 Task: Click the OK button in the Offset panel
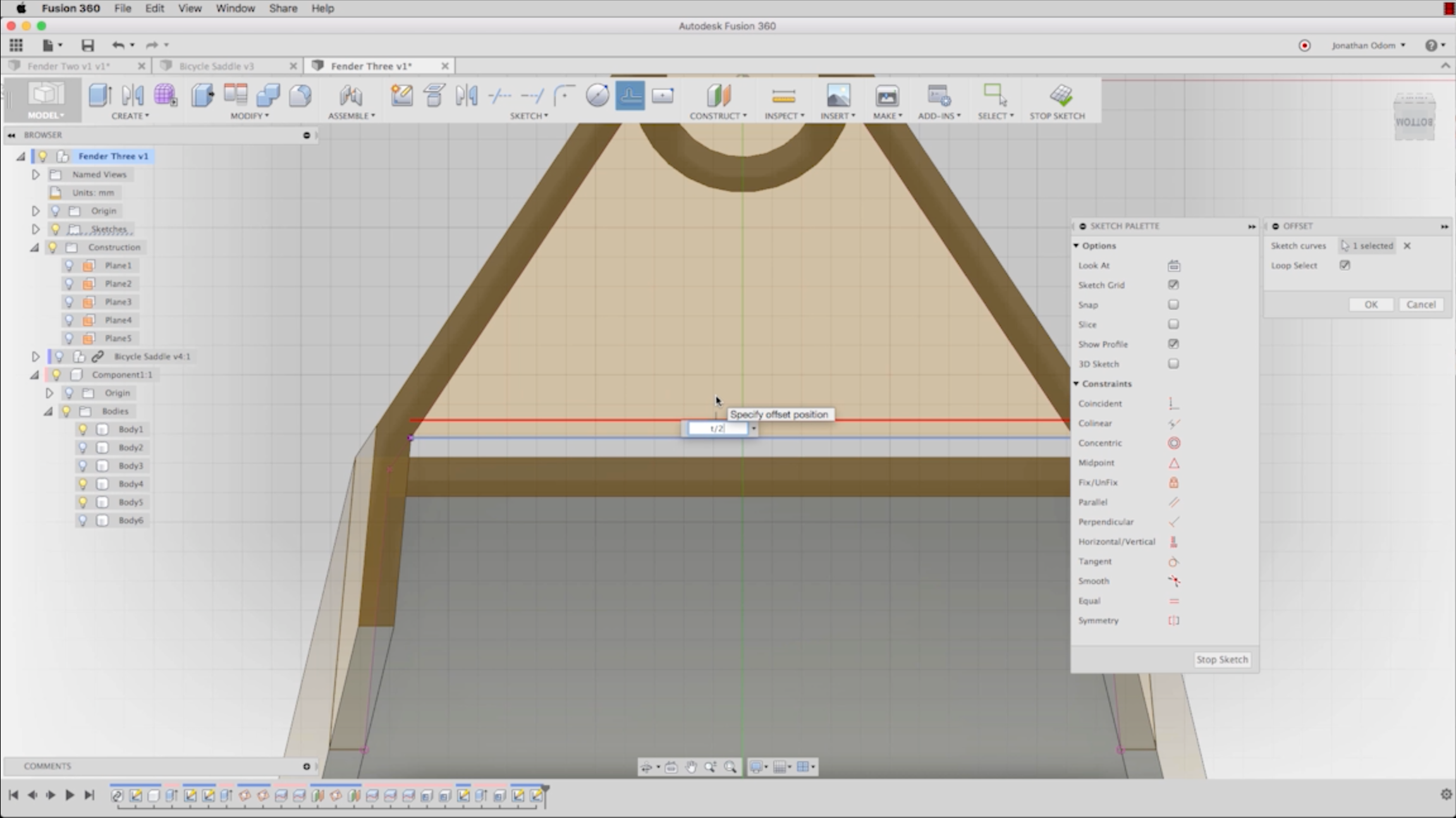(x=1370, y=305)
